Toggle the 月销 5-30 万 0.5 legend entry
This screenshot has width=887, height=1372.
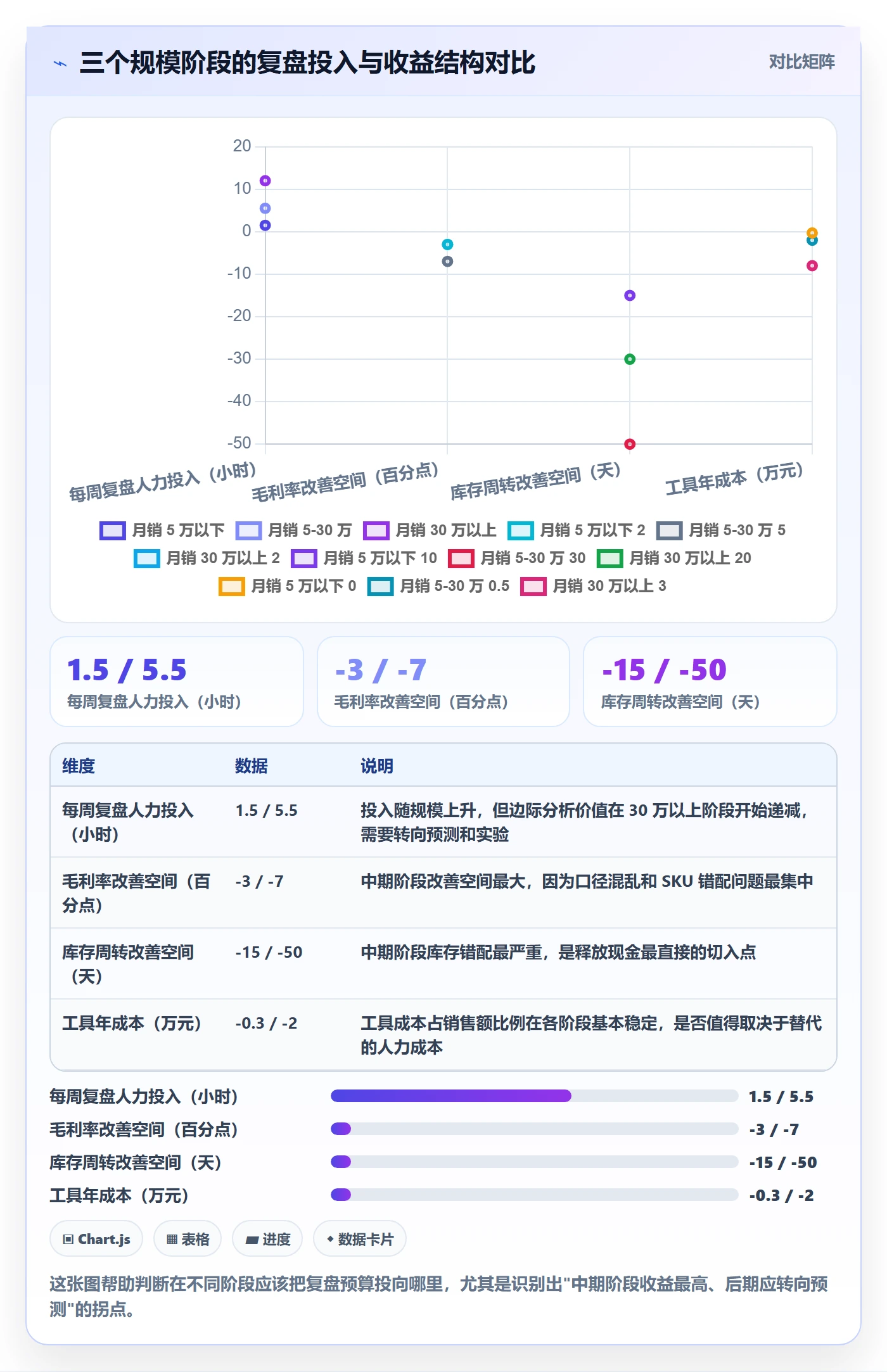(x=438, y=586)
